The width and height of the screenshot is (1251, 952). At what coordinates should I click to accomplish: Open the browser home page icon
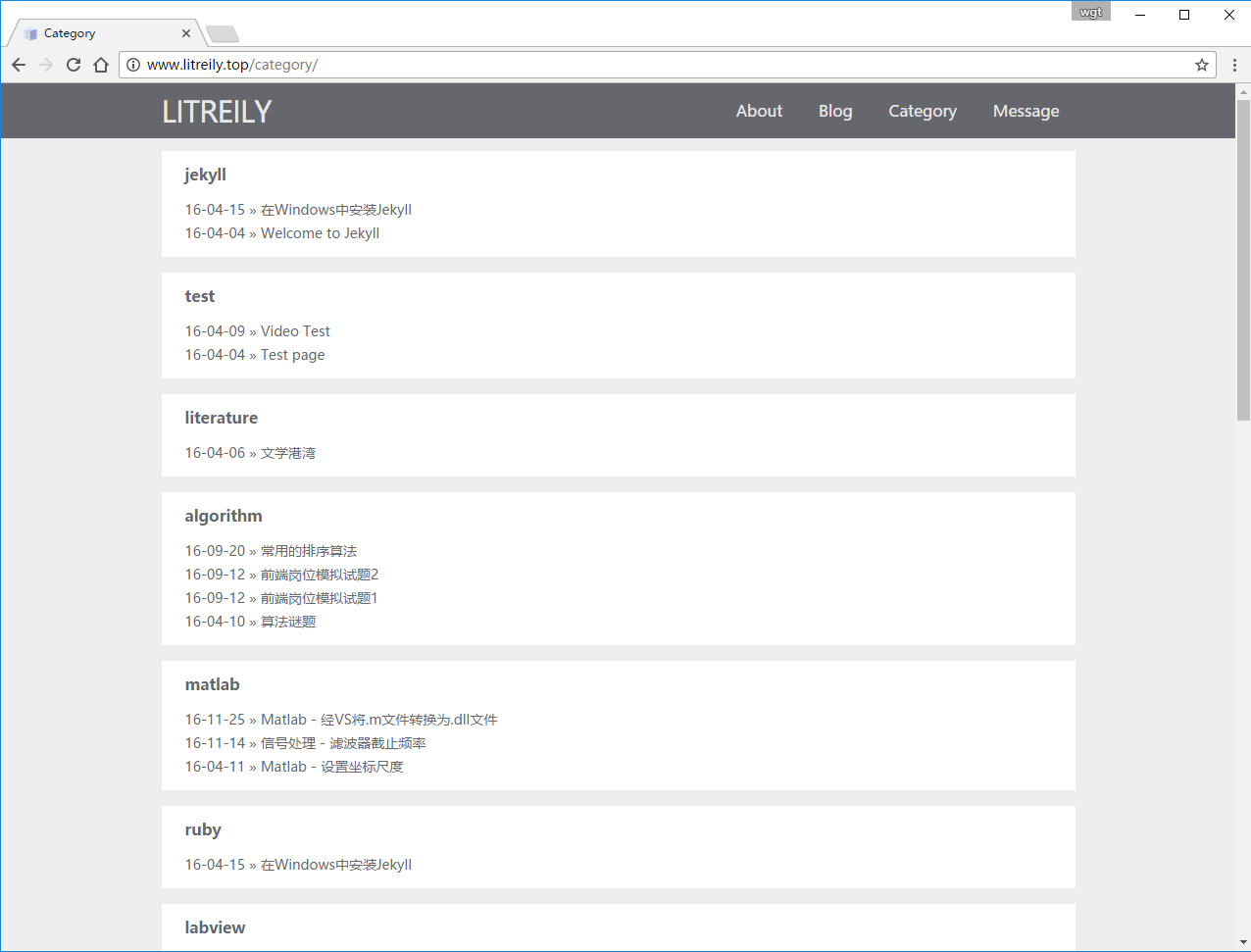coord(101,65)
